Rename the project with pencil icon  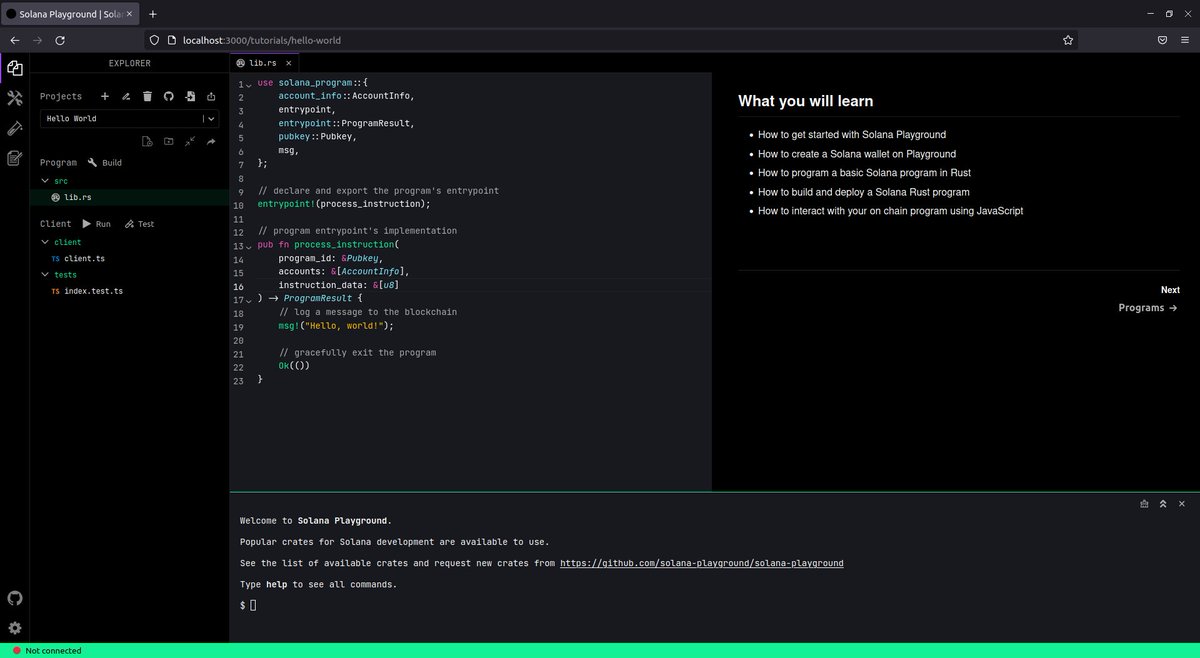coord(126,96)
